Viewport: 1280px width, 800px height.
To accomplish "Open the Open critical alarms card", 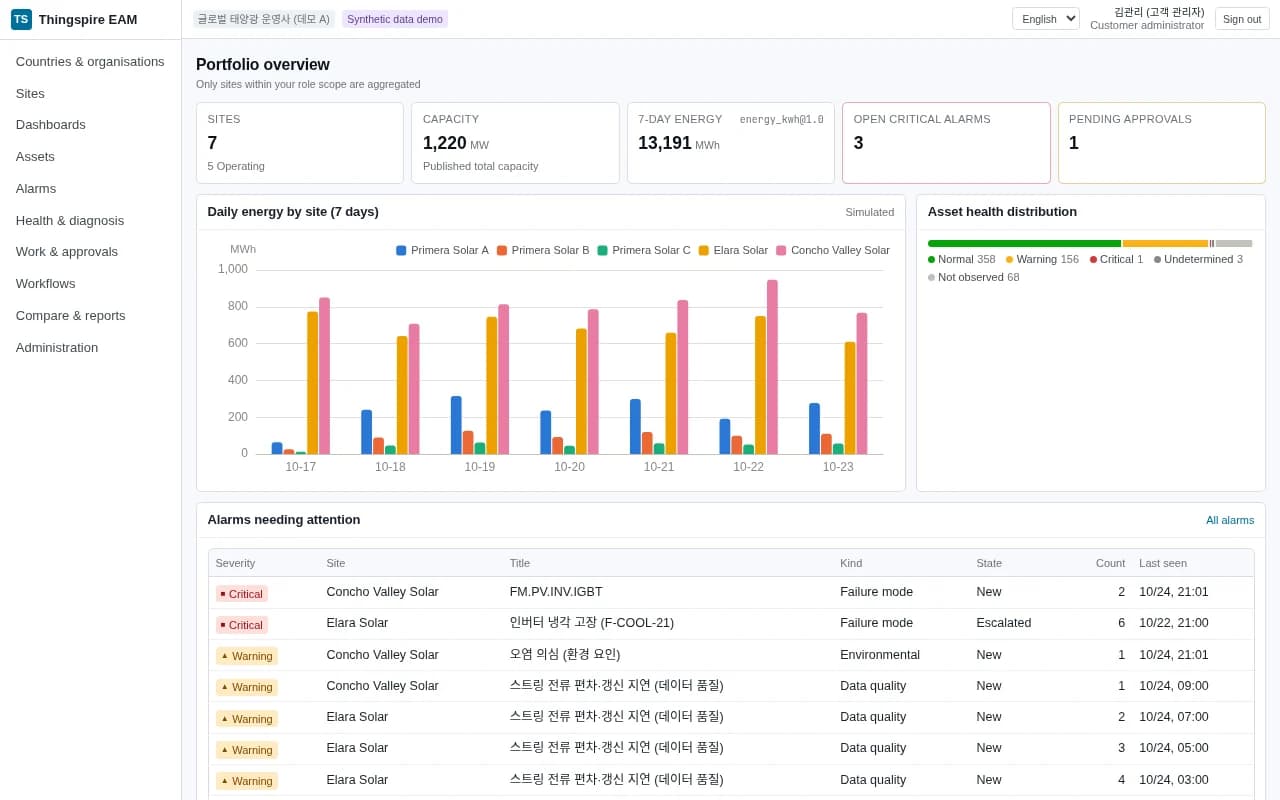I will click(x=946, y=143).
